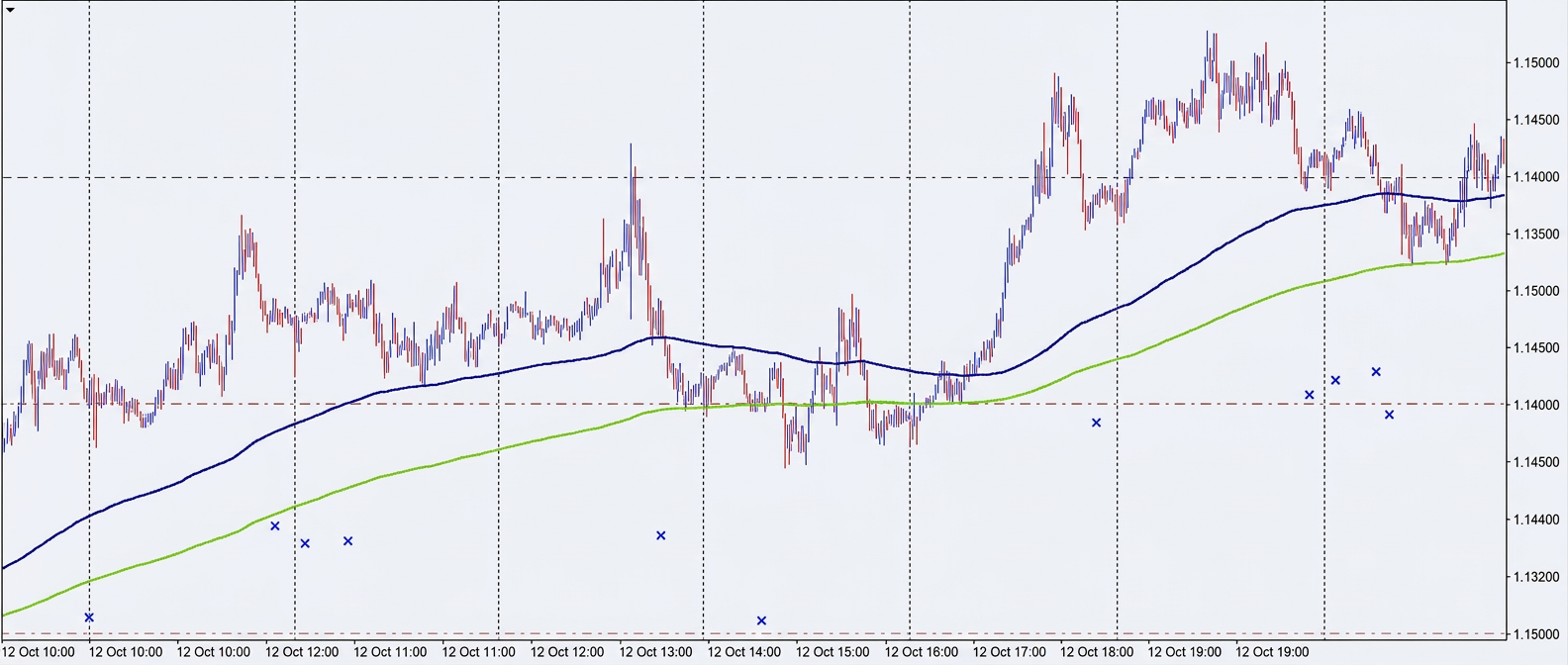The width and height of the screenshot is (1568, 665).
Task: Select the 12 Oct 18:00 time label
Action: (1097, 652)
